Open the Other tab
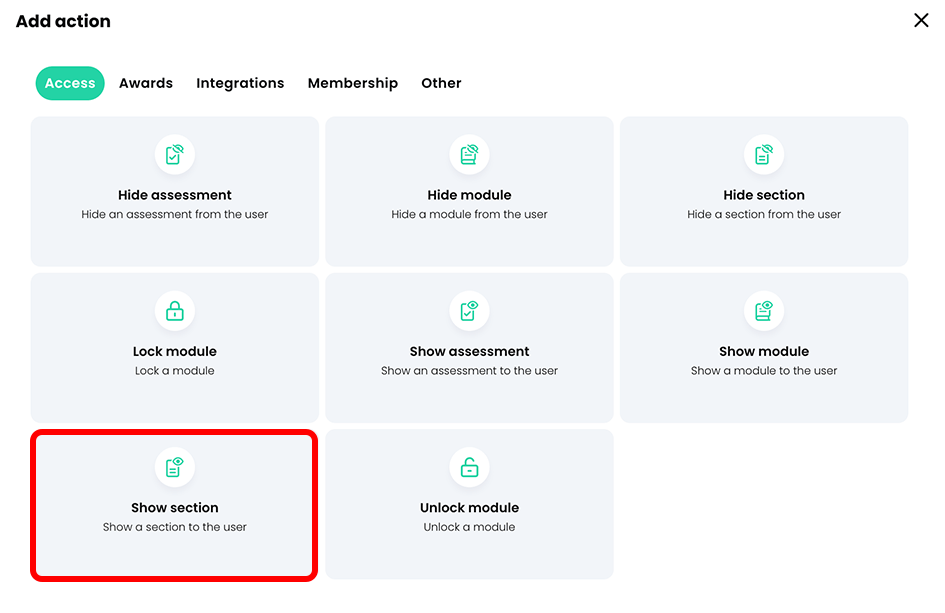 click(x=441, y=83)
